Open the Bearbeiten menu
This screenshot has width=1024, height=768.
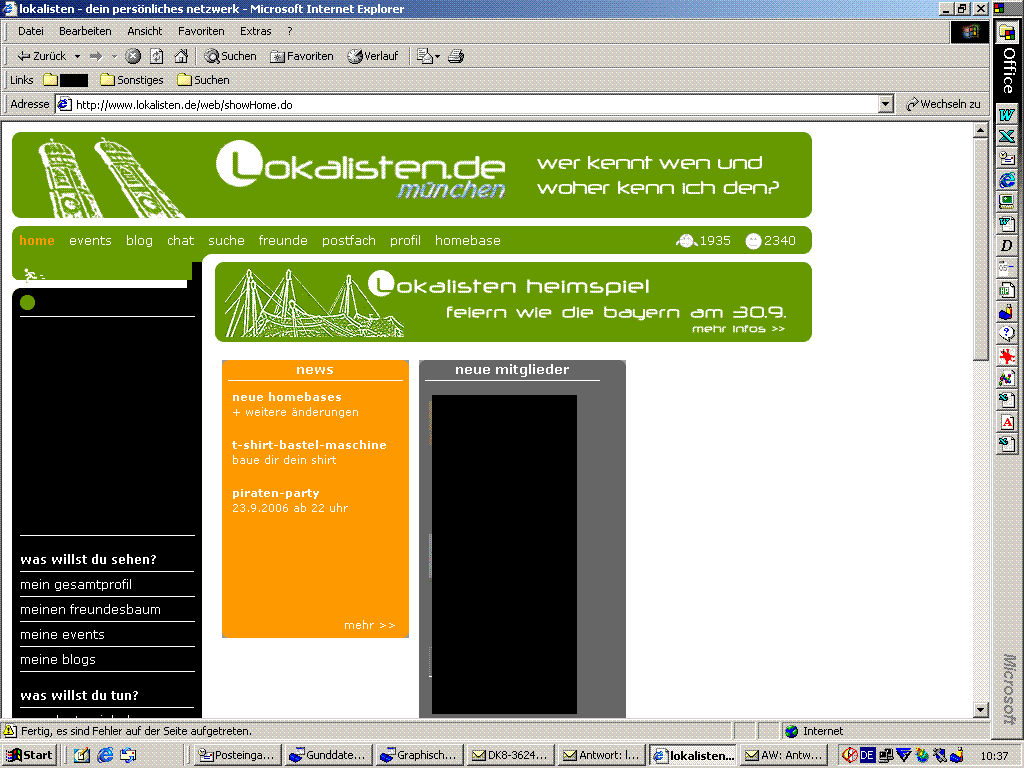85,31
